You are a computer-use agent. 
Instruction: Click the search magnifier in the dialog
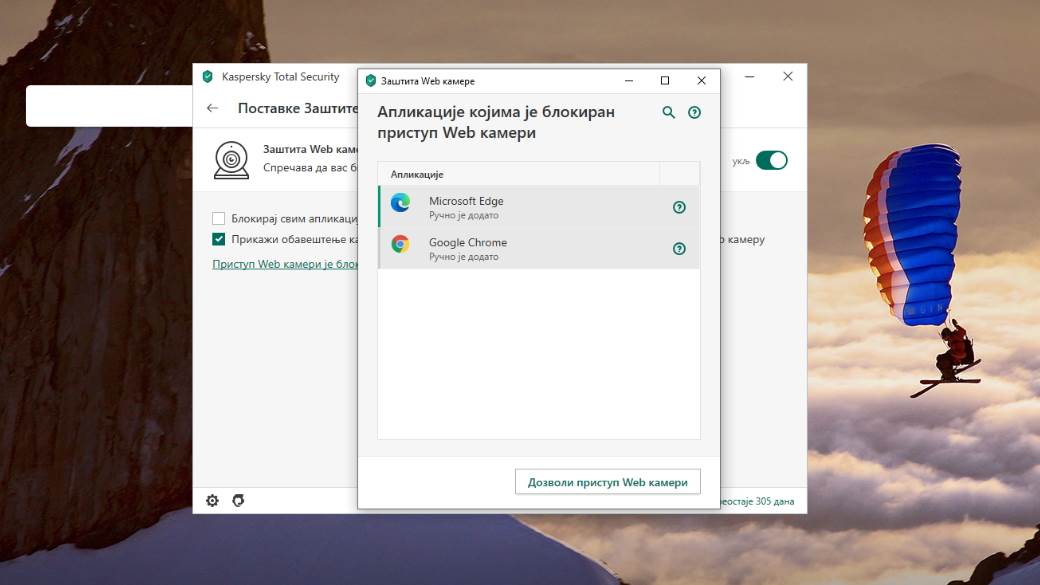[x=667, y=112]
